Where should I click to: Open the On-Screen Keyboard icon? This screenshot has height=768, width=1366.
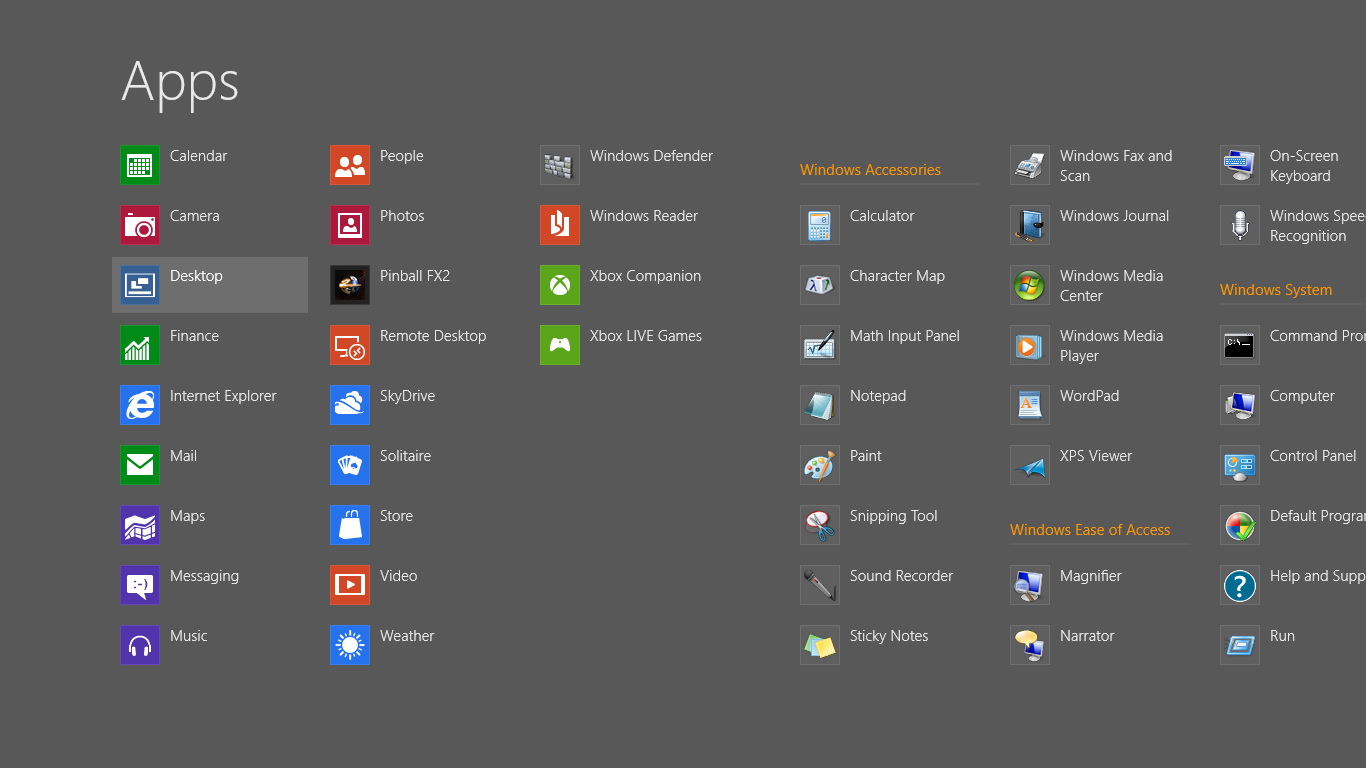[x=1240, y=165]
